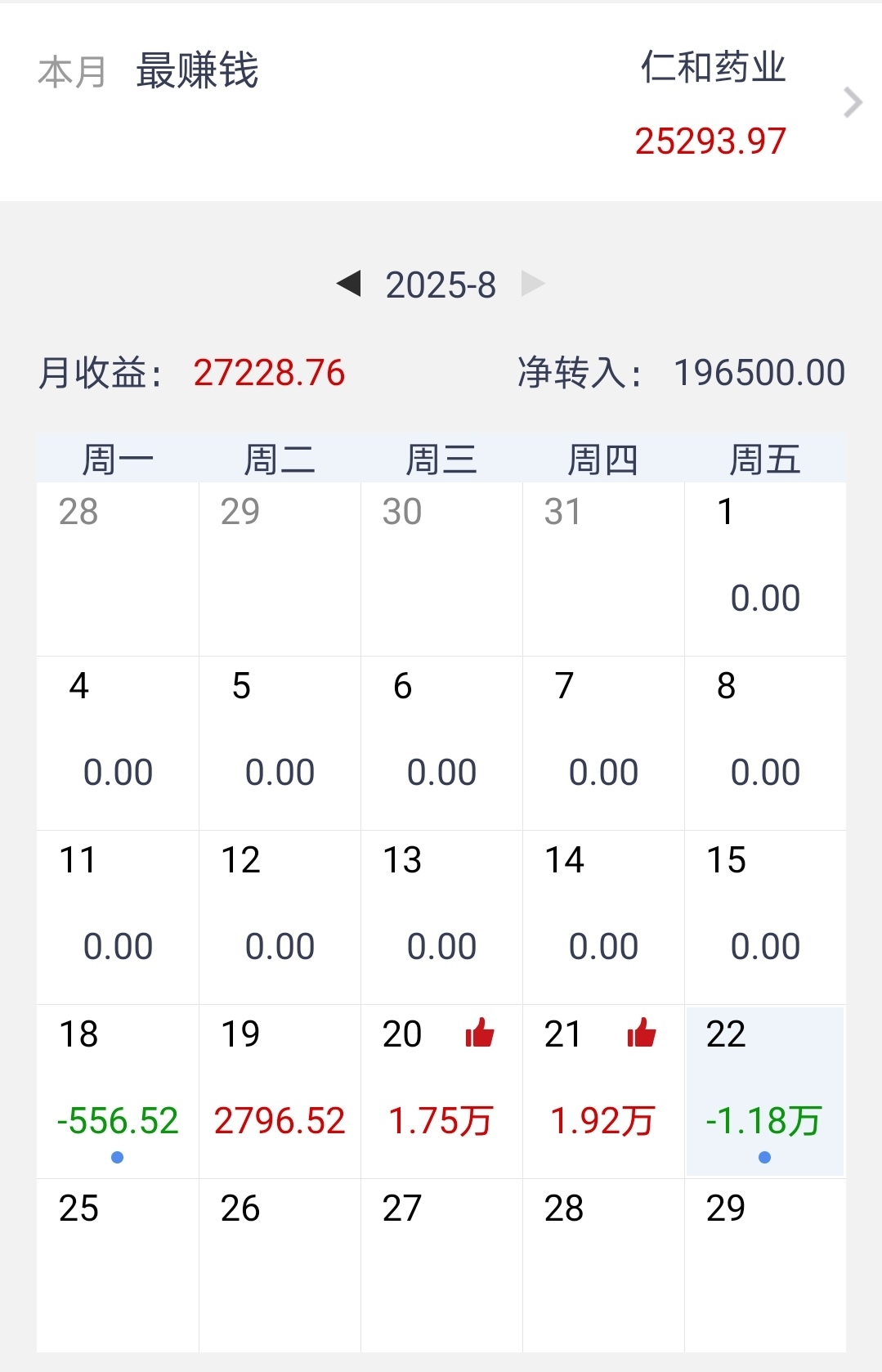This screenshot has width=882, height=1372.
Task: Tap the 月收益 label
Action: coord(101,373)
